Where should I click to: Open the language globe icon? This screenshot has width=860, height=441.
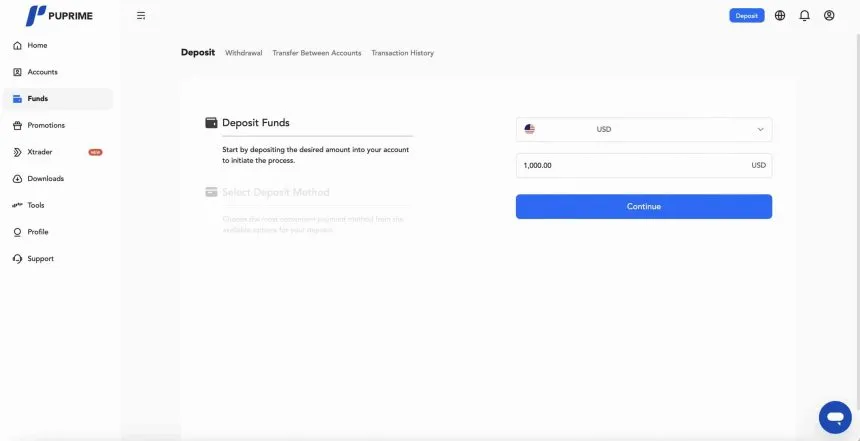coord(780,16)
